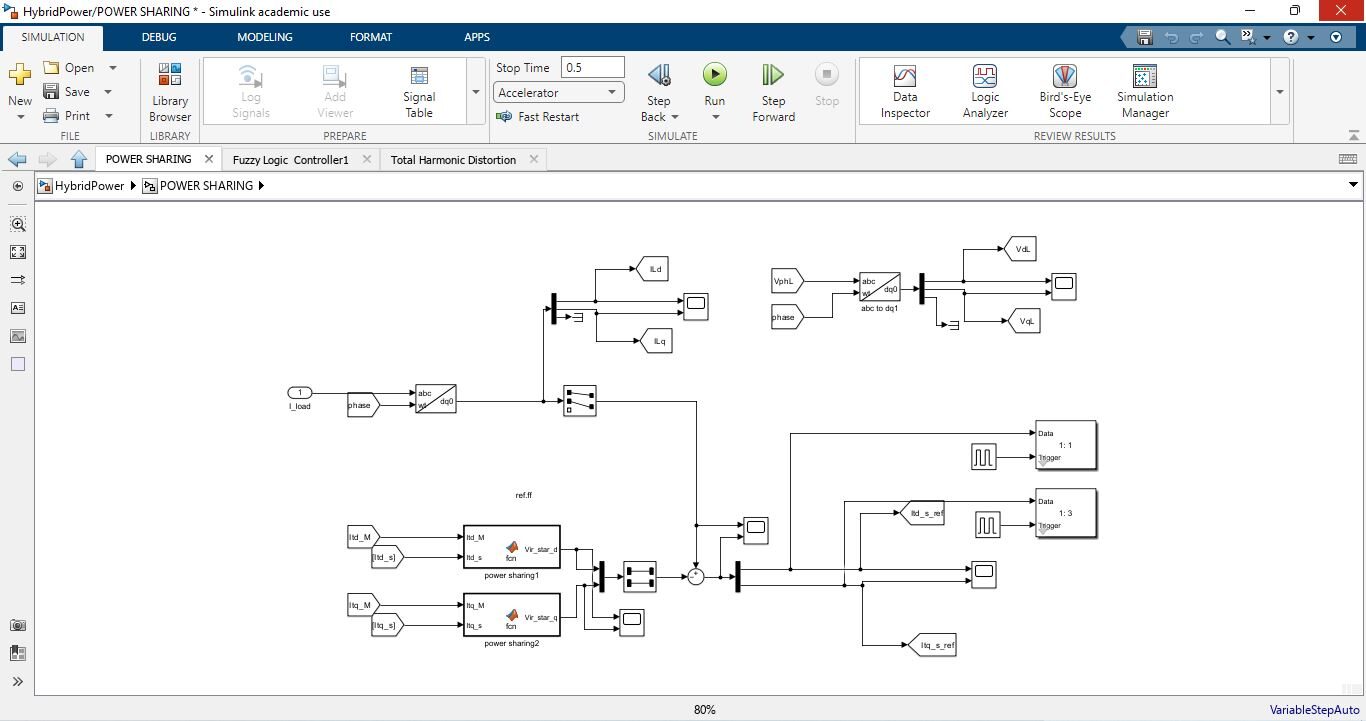Click the Zoom In tool in left palette
This screenshot has height=721, width=1366.
tap(18, 225)
